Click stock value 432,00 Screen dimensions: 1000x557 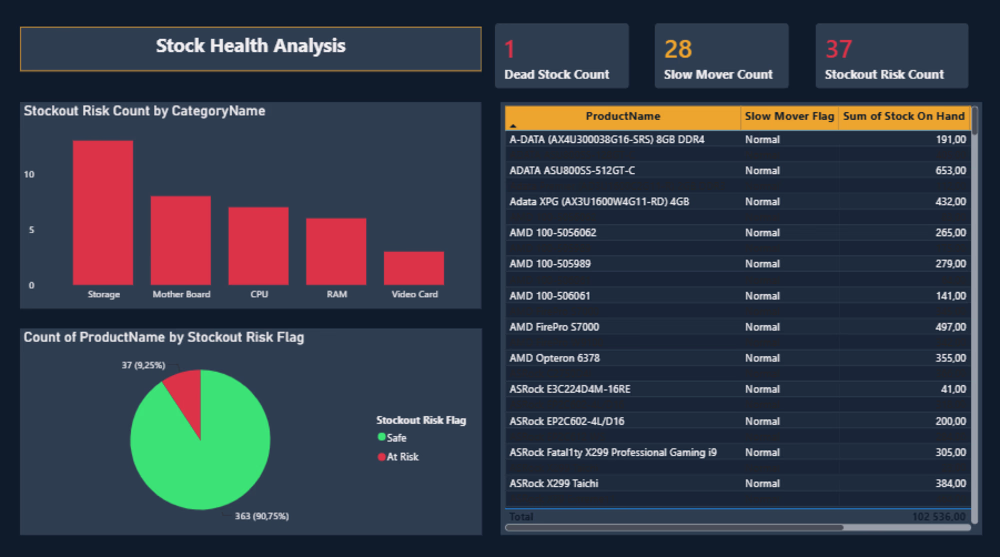[950, 202]
